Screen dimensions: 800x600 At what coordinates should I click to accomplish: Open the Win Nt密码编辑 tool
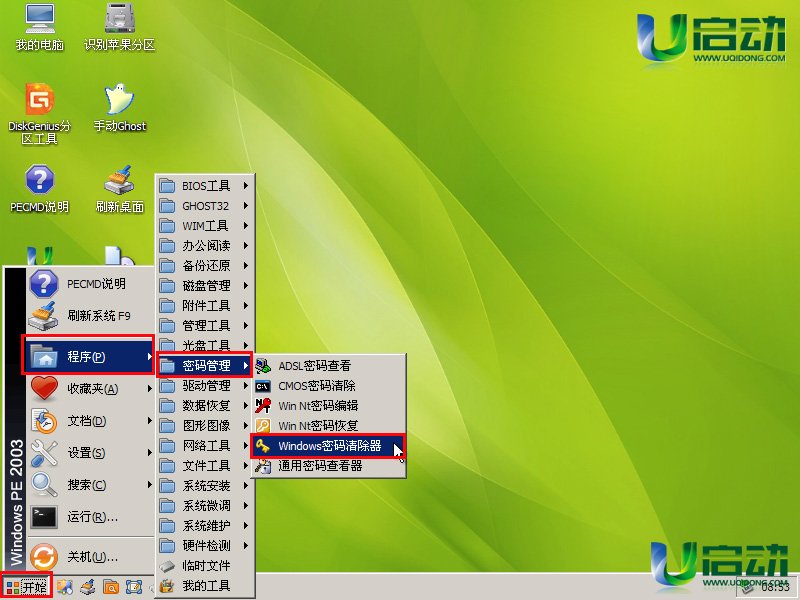(x=329, y=406)
